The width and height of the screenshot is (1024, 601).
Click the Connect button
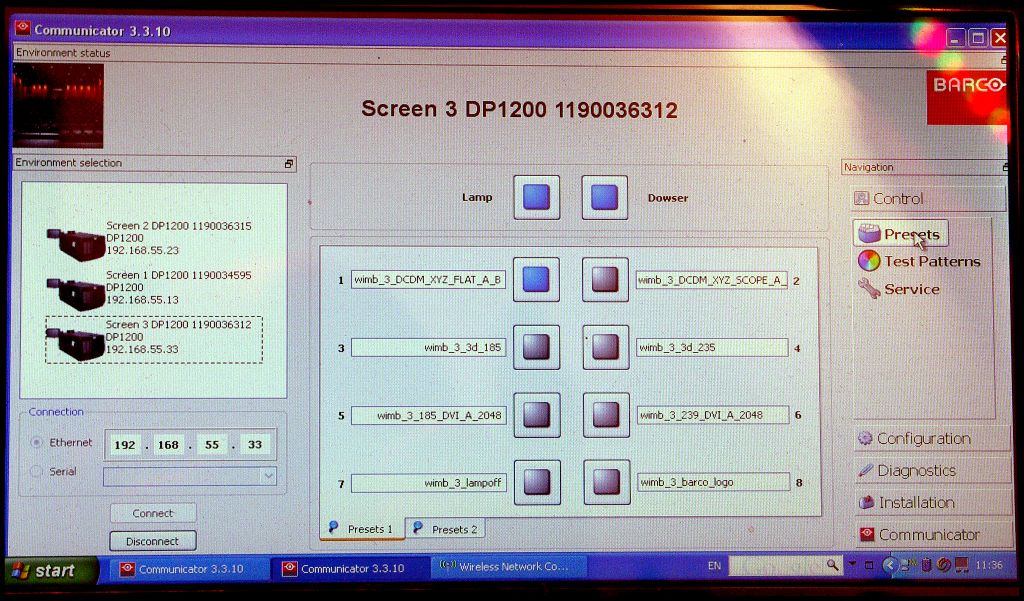point(152,513)
